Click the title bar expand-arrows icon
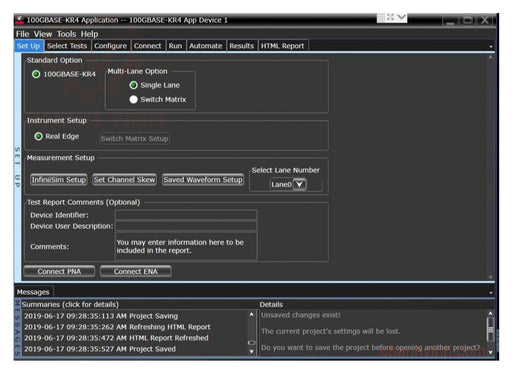The width and height of the screenshot is (512, 374). tap(391, 17)
